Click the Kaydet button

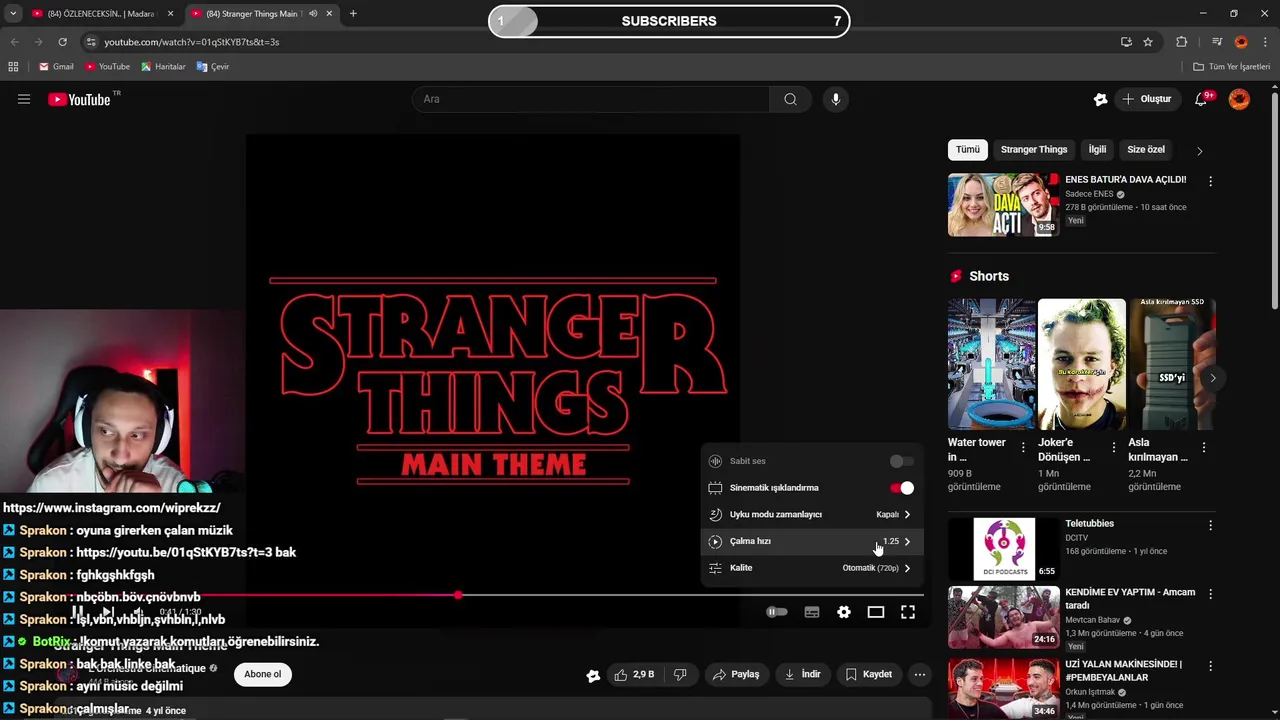pos(868,675)
